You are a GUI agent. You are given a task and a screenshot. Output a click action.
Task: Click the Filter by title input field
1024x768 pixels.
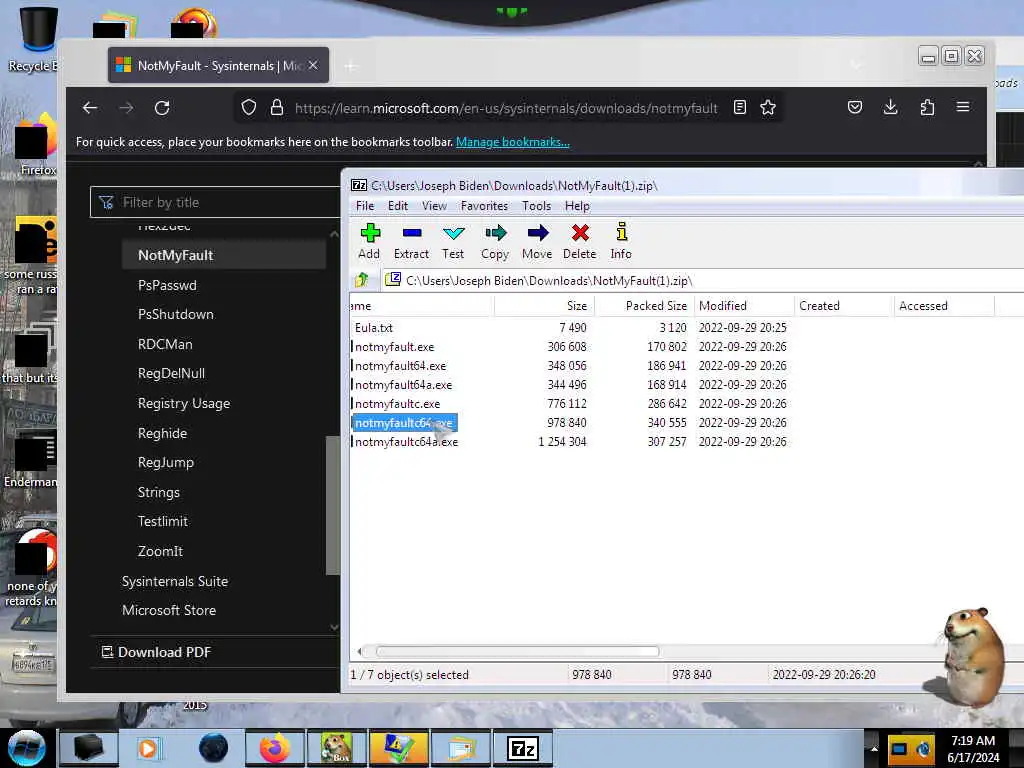click(216, 202)
